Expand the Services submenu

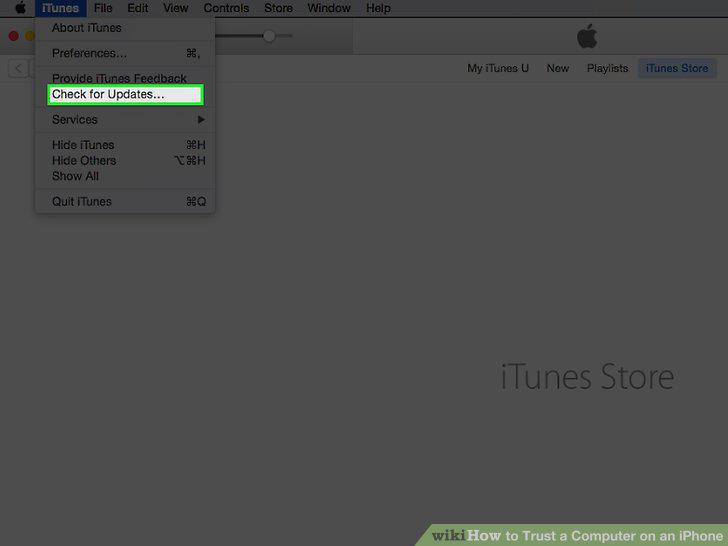point(125,119)
